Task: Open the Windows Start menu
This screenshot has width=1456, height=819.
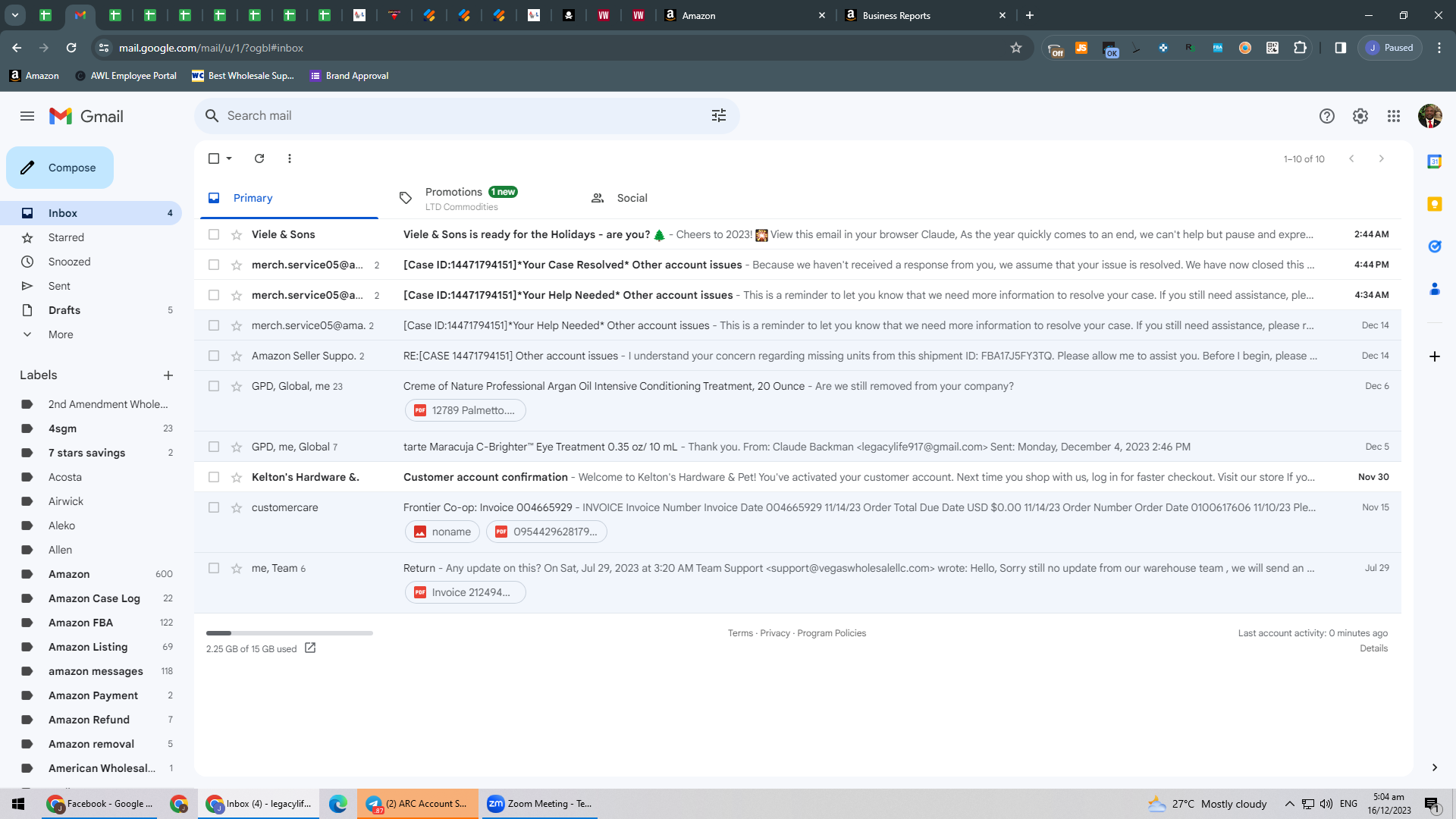Action: [x=18, y=804]
